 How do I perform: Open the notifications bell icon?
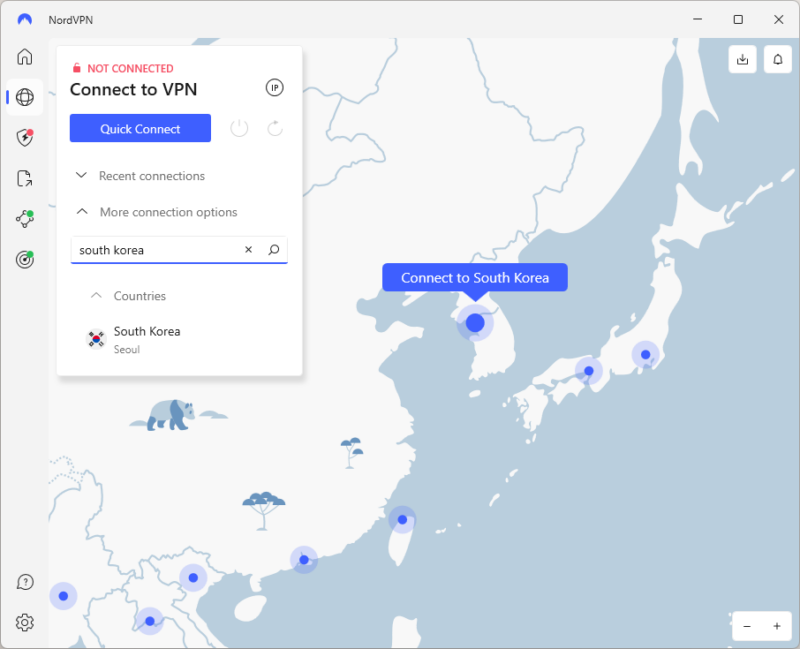coord(778,60)
